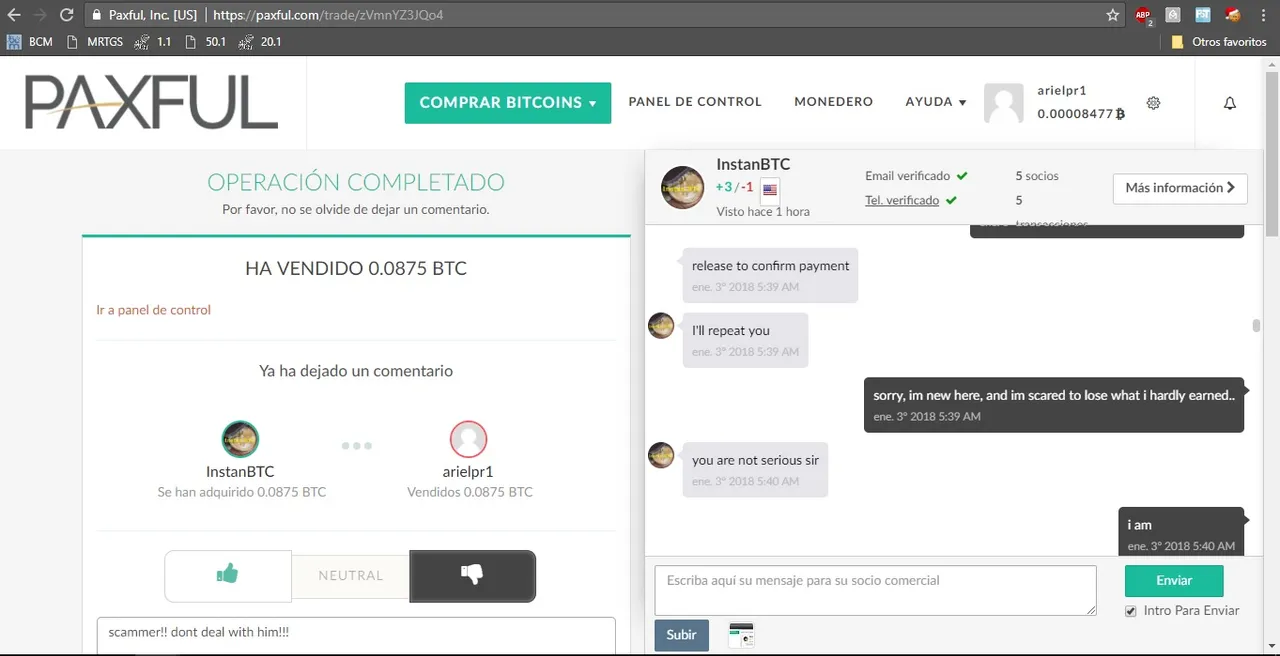Click the arielpr1 header profile avatar
Screen dimensions: 1280x656
click(x=1004, y=103)
